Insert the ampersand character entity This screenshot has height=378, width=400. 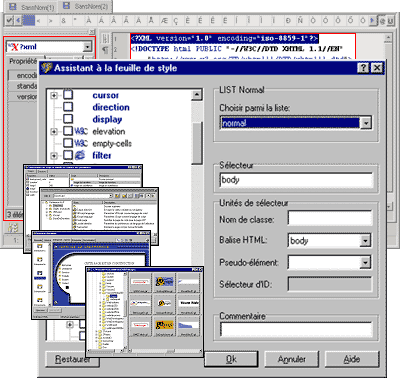click(x=63, y=21)
